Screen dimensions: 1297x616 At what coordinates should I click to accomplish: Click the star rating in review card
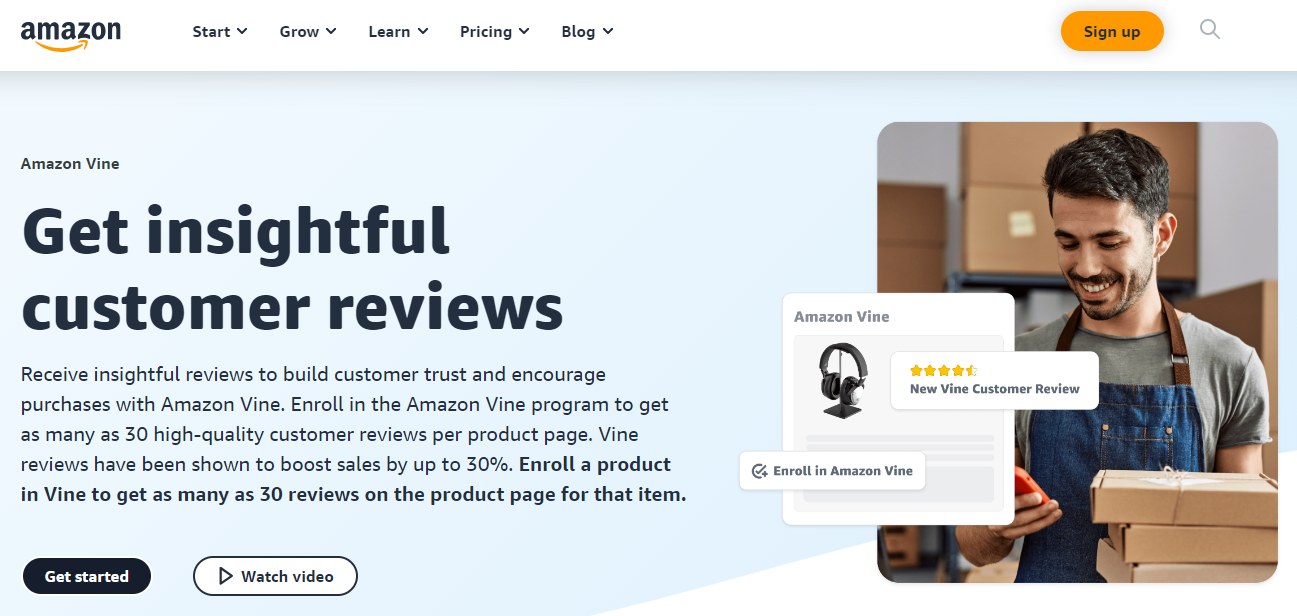pyautogui.click(x=943, y=370)
